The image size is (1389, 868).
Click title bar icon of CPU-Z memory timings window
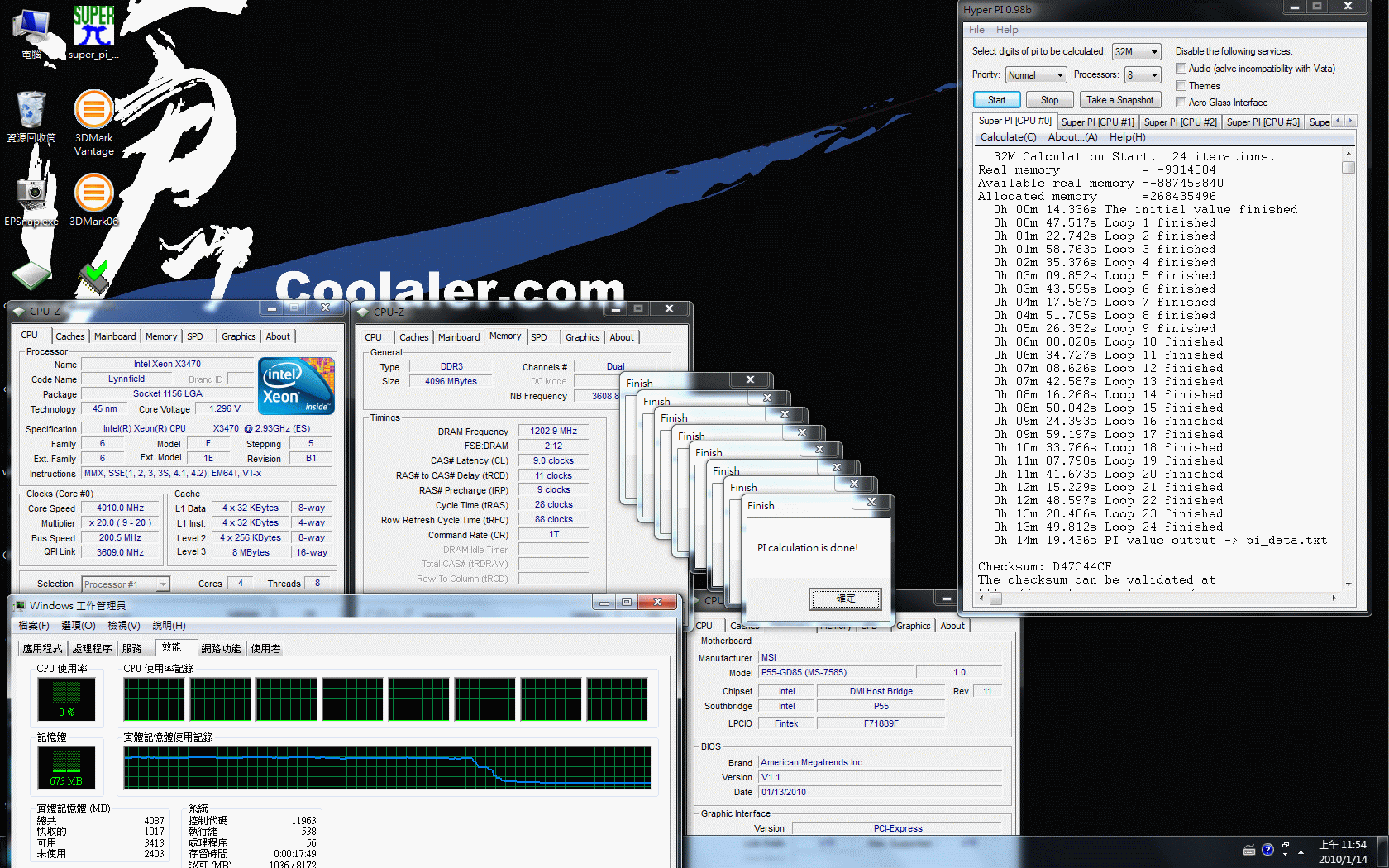(363, 312)
